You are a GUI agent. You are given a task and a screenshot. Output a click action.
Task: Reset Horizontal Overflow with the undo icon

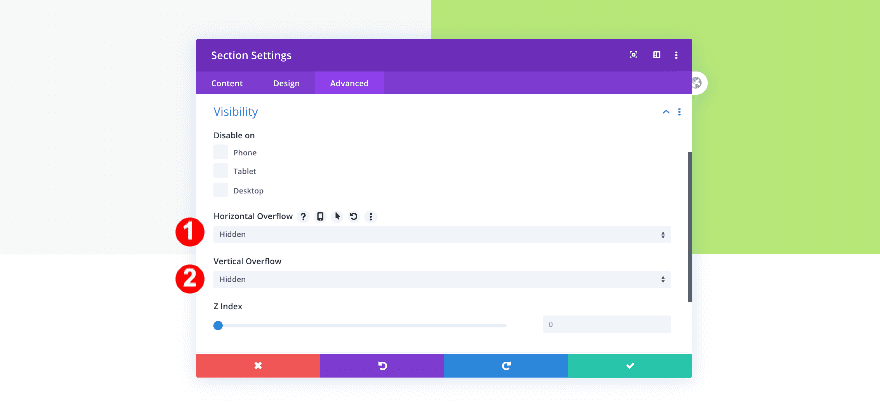click(354, 217)
